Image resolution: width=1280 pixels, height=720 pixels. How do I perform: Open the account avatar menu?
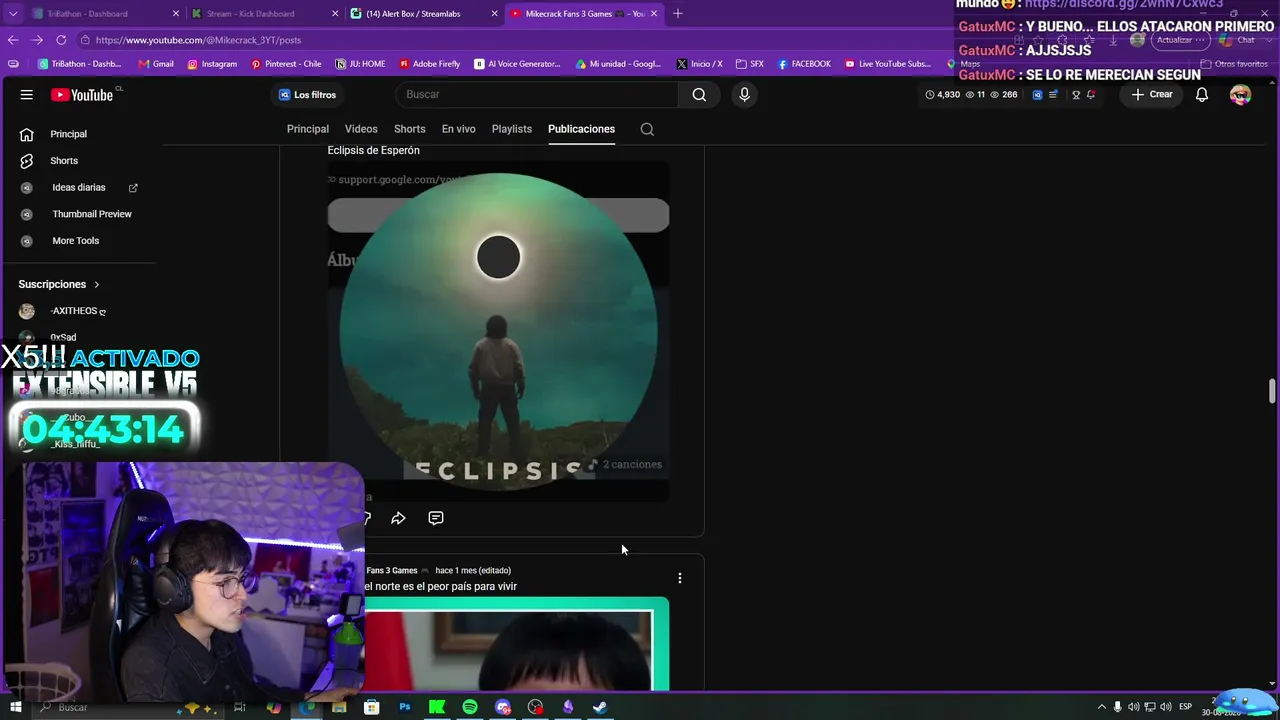tap(1240, 95)
